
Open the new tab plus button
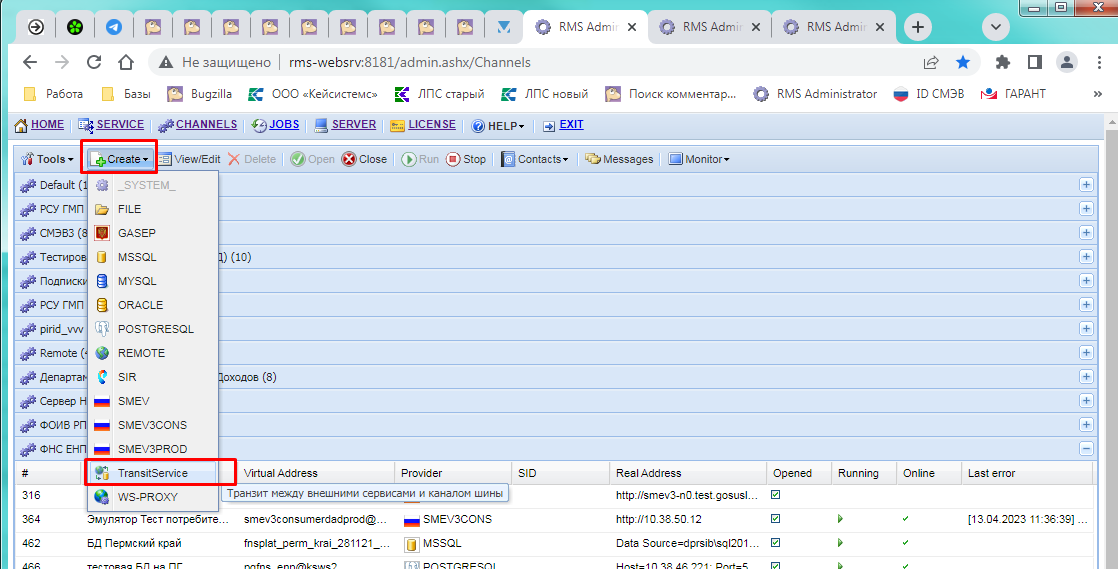[x=918, y=28]
